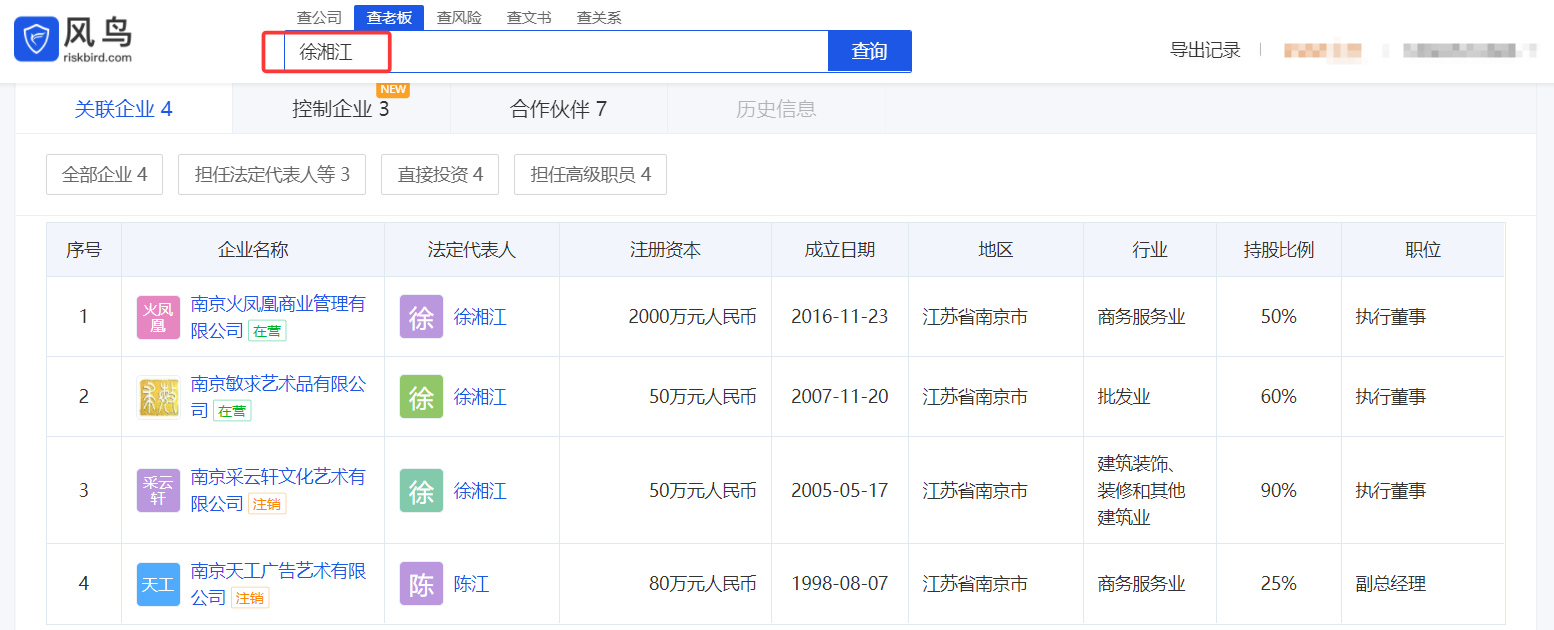Click the purple 陈 avatar for 陈江
The height and width of the screenshot is (630, 1554).
(421, 584)
